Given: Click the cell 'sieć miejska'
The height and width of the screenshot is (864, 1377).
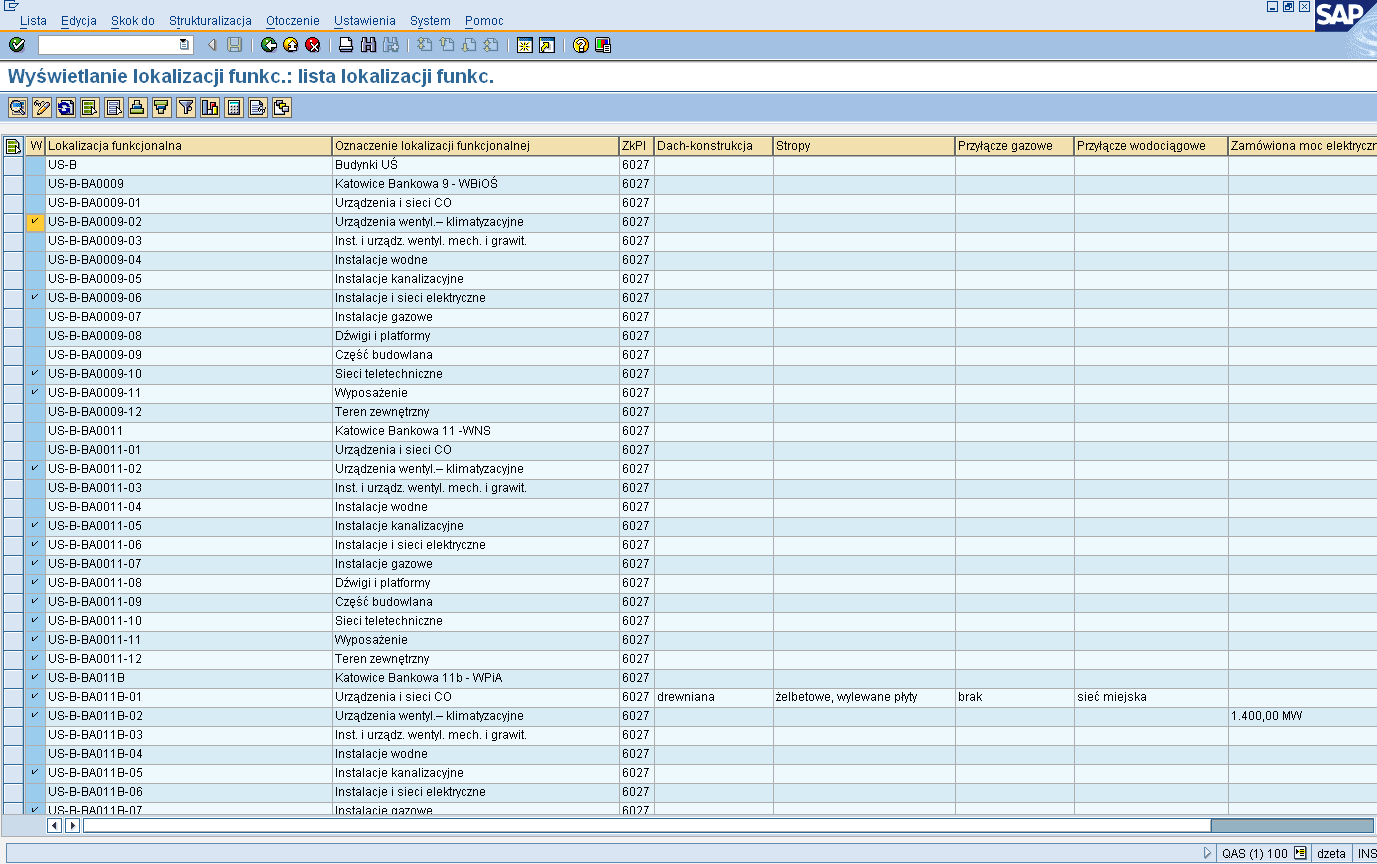Looking at the screenshot, I should tap(1151, 697).
